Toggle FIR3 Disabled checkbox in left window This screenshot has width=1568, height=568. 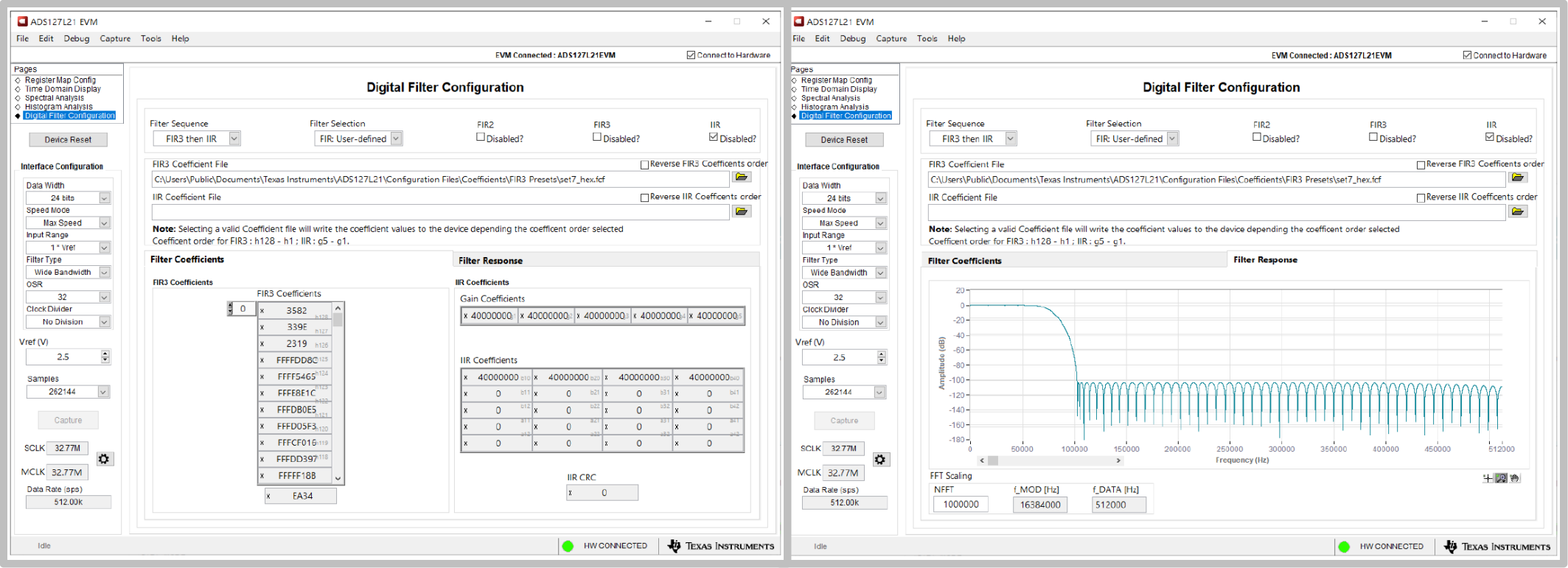coord(597,137)
